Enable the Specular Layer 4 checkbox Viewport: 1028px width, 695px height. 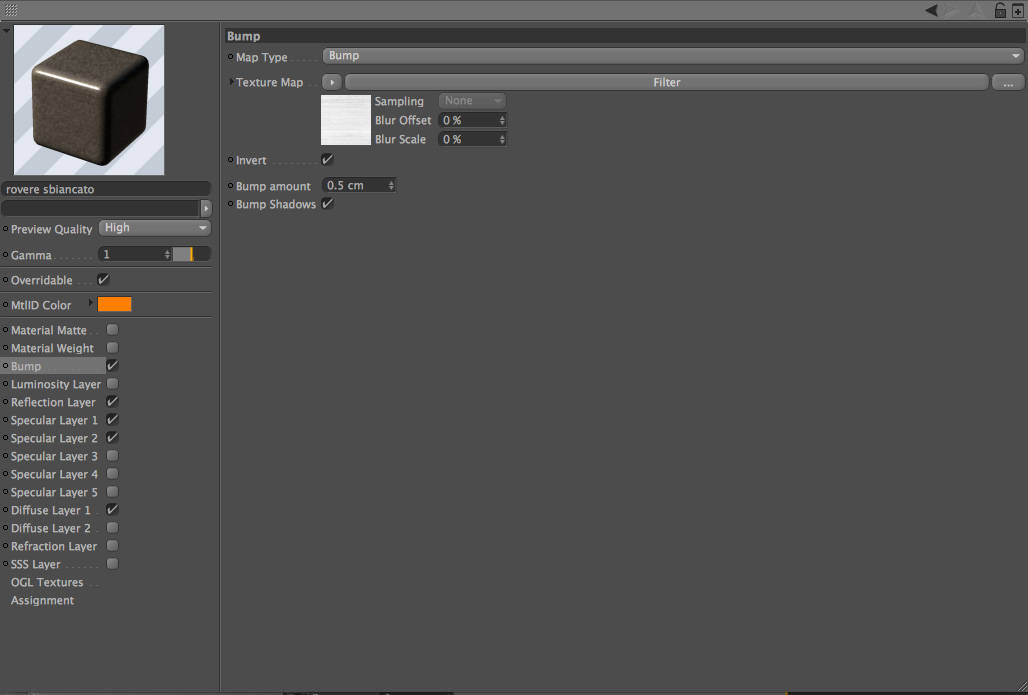113,473
